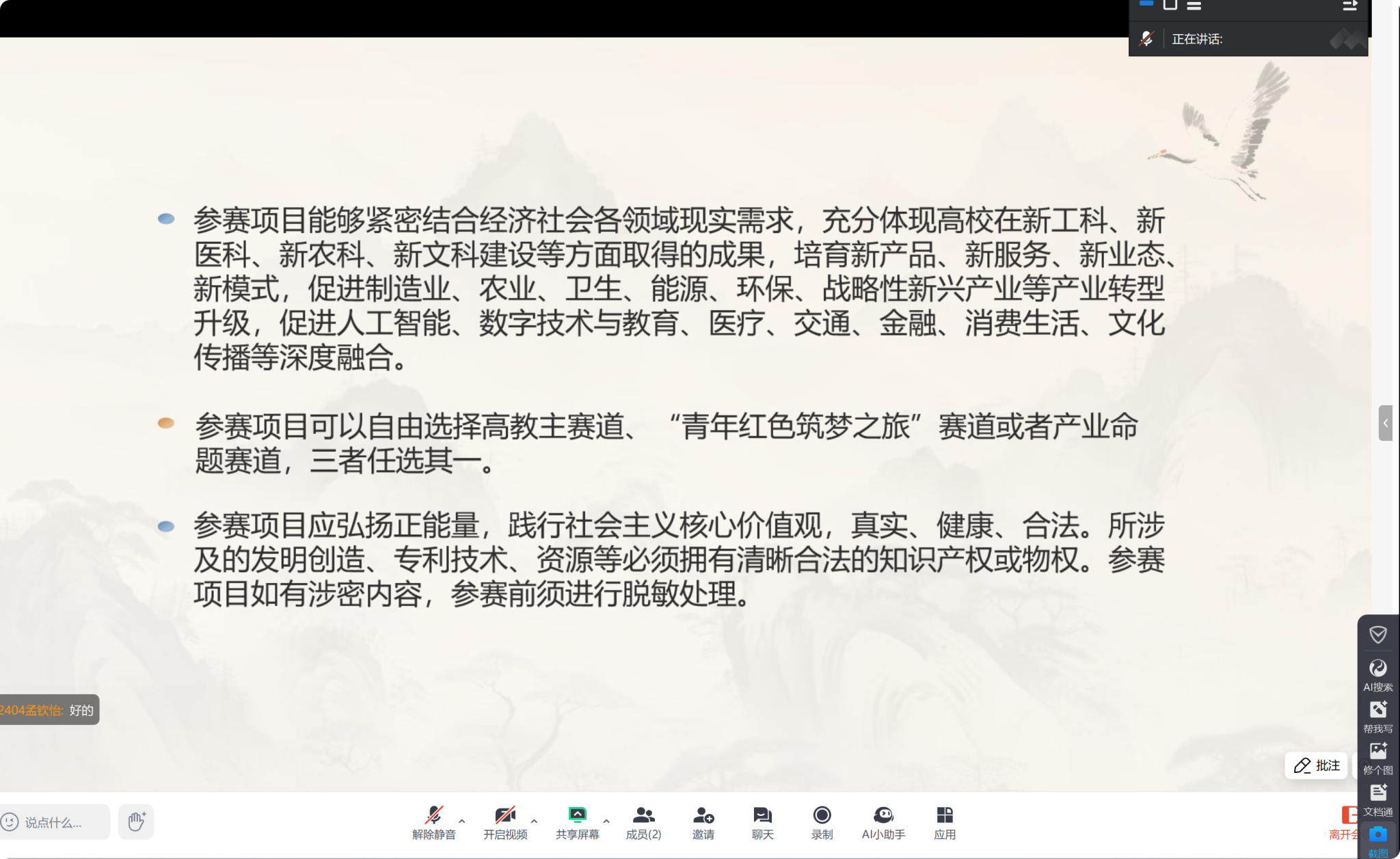The image size is (1400, 859).
Task: Open AI搜索 in the side toolbar
Action: point(1377,674)
